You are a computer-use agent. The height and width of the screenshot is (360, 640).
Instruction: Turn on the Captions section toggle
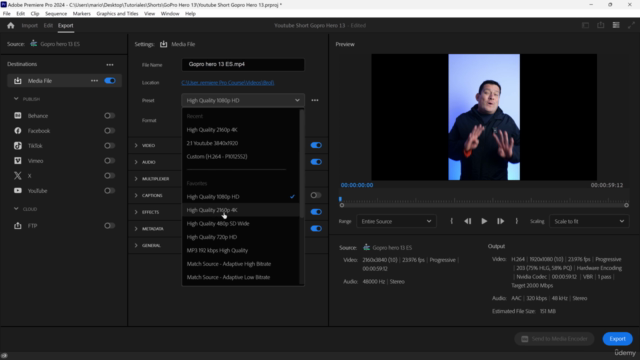pos(316,196)
